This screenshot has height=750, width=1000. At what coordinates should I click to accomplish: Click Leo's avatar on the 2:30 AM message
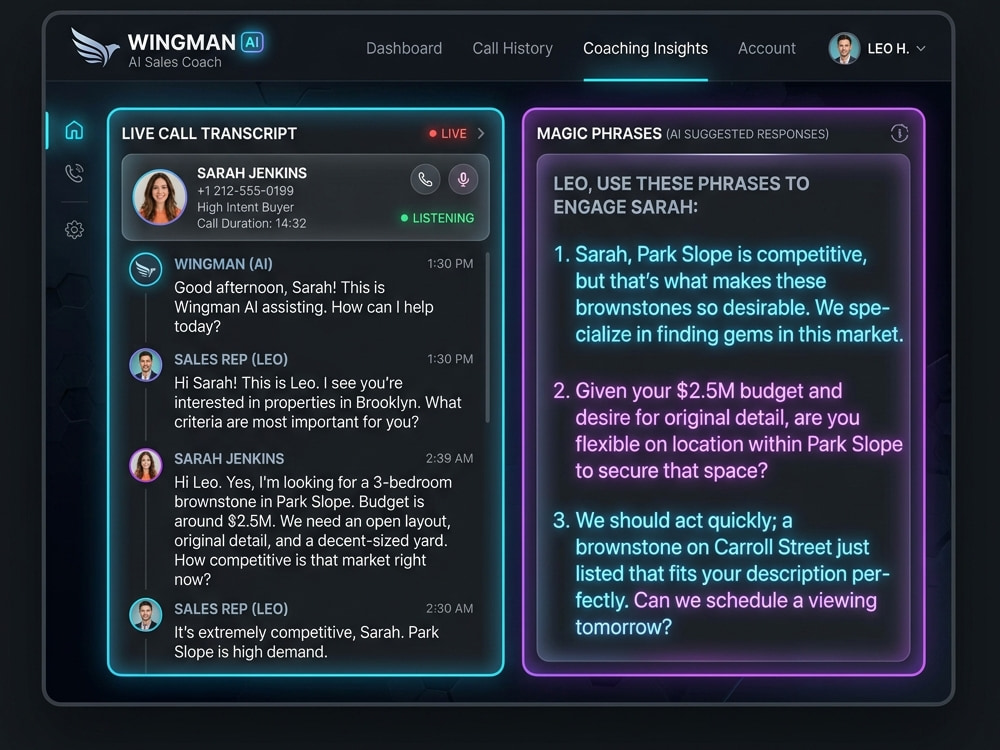145,615
